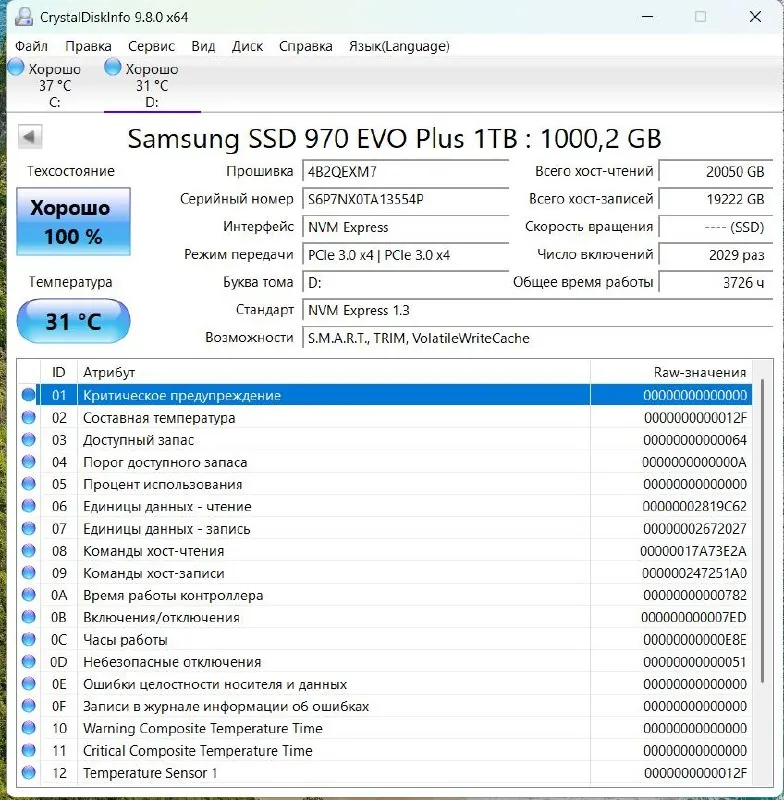Click status orb icon of row 02
The image size is (784, 800).
(29, 417)
